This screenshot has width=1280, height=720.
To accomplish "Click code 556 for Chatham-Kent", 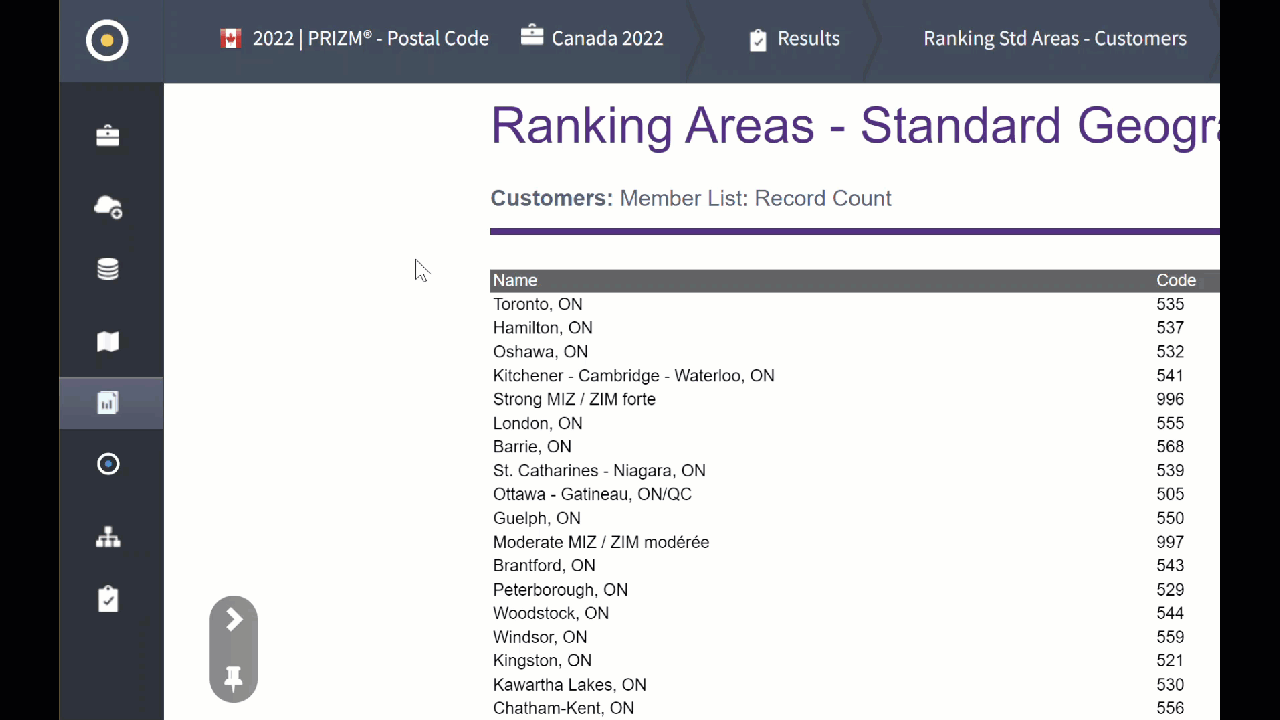I will point(1170,708).
